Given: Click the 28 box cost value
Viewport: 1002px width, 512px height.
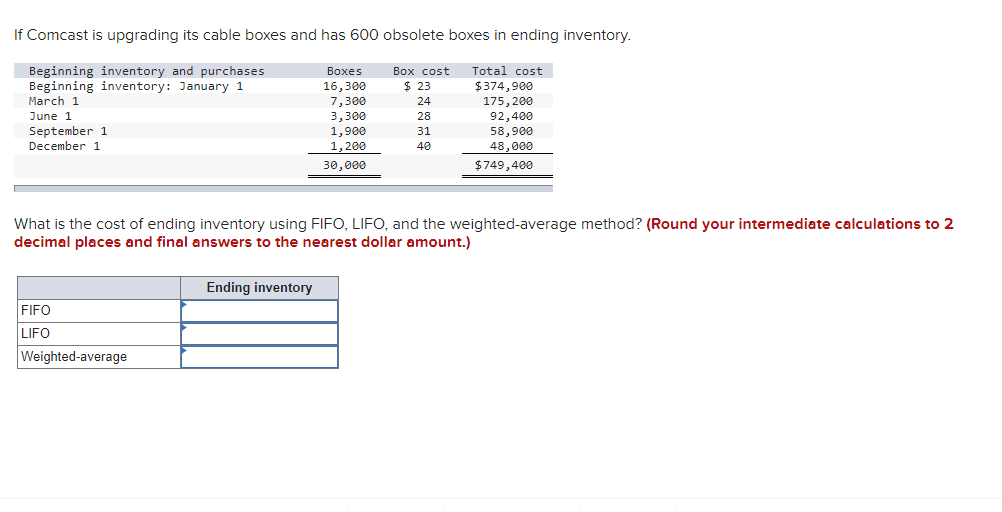Looking at the screenshot, I should (x=424, y=116).
